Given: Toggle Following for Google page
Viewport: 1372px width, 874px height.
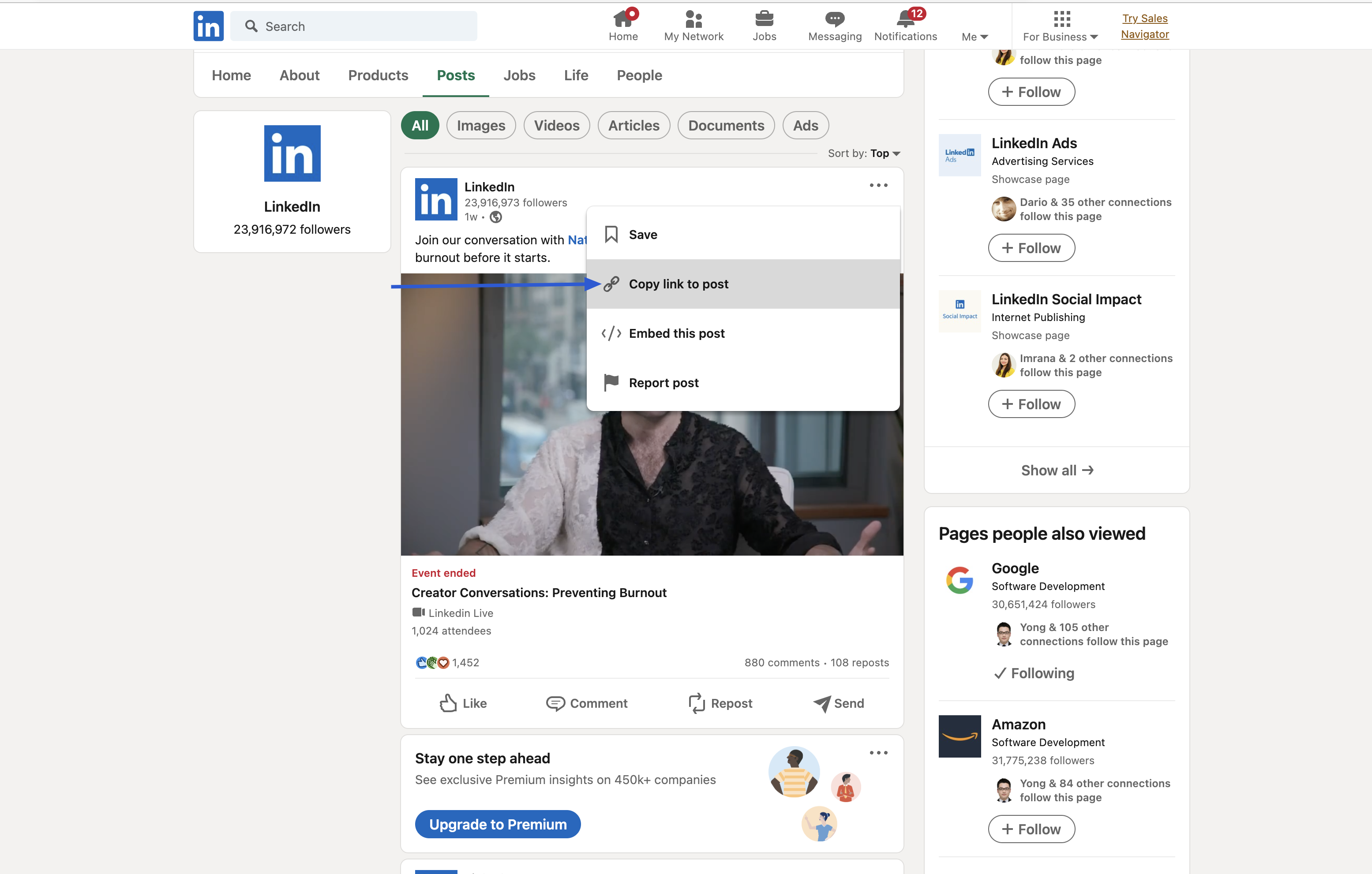Looking at the screenshot, I should point(1034,673).
